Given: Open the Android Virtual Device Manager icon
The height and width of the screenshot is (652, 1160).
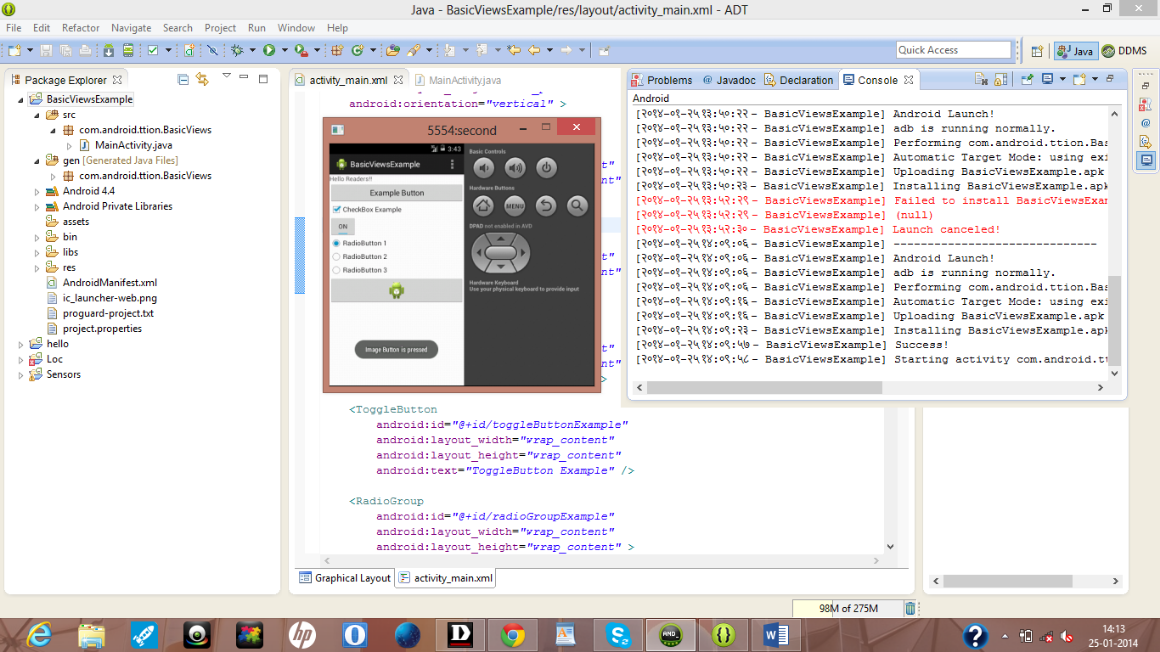Looking at the screenshot, I should 128,50.
